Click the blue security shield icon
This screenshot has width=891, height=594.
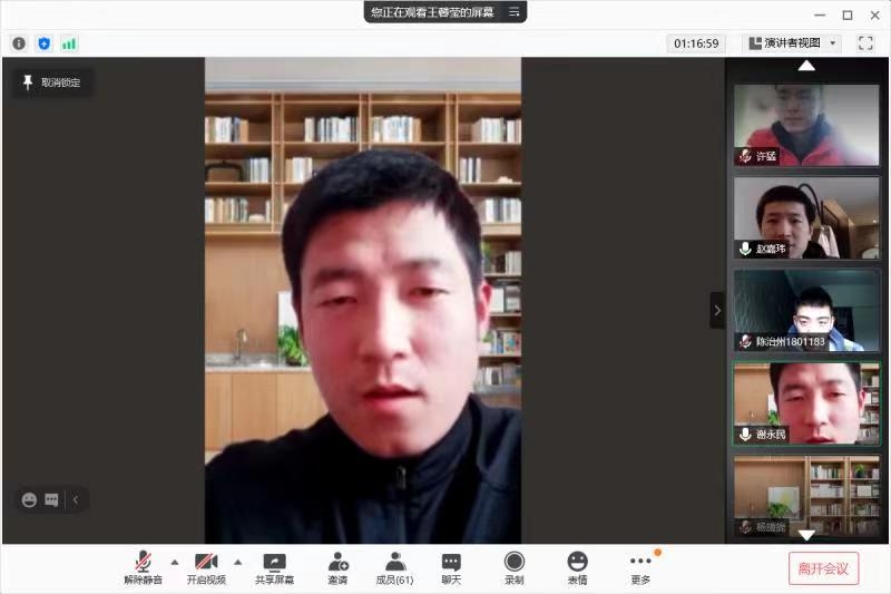click(44, 43)
